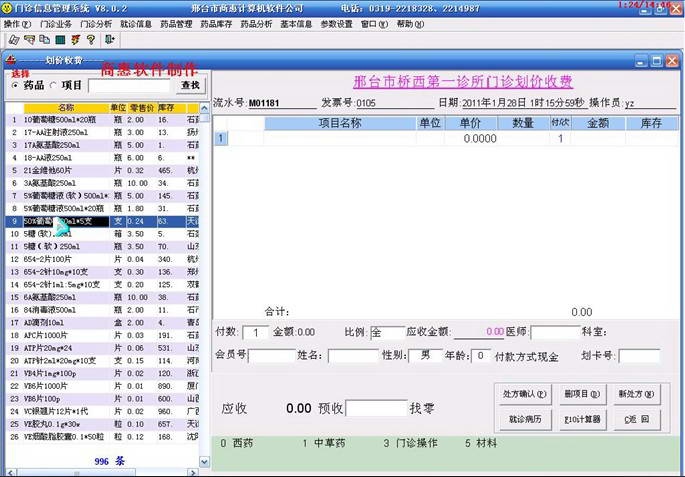
Task: Click the 处方确认(P) button
Action: coord(524,394)
